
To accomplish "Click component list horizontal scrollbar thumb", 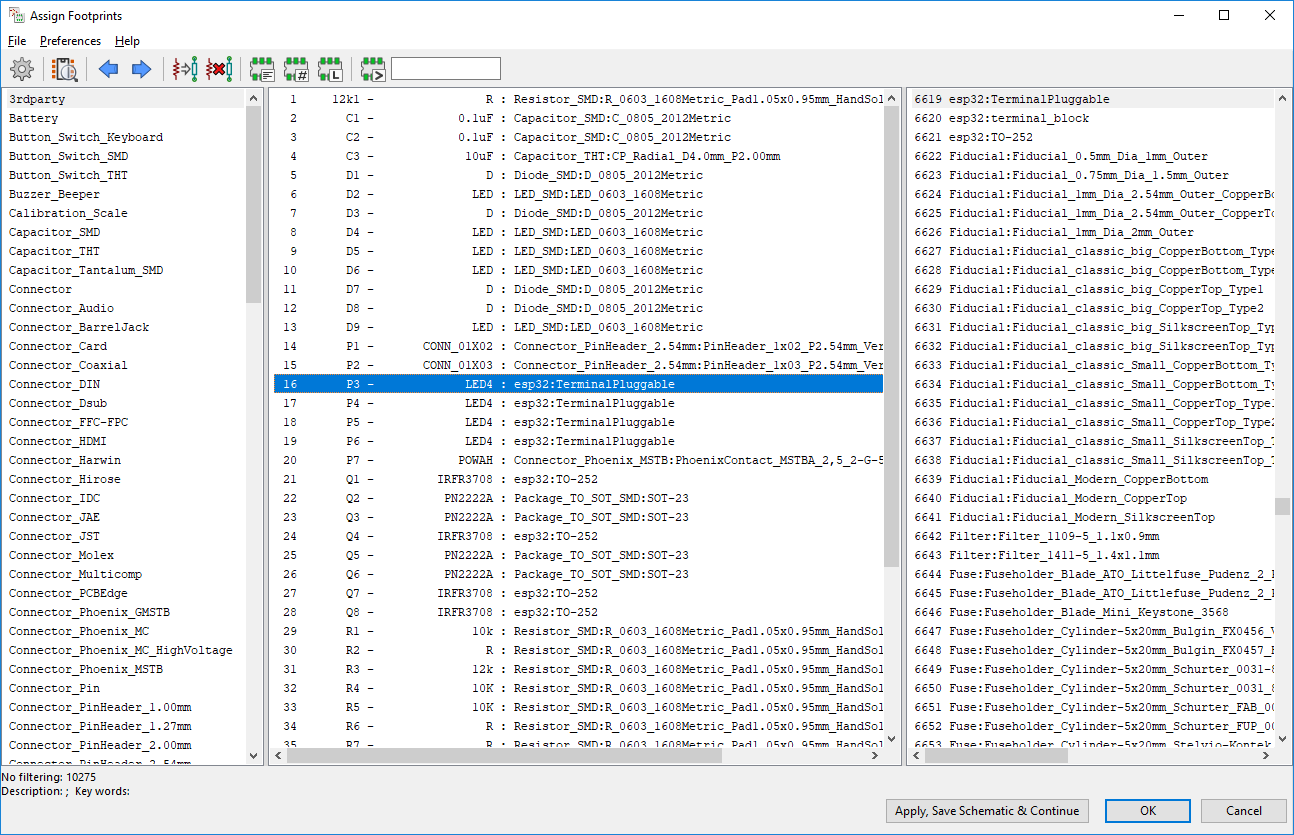I will (x=505, y=756).
